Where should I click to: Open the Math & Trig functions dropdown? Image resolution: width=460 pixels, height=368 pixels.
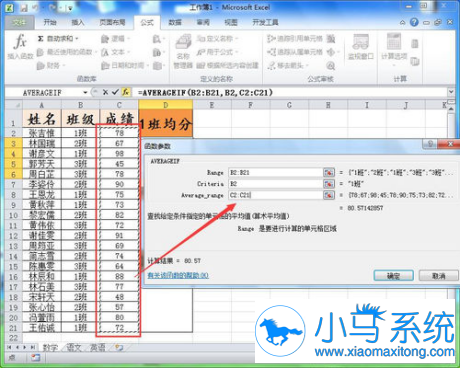pos(158,52)
